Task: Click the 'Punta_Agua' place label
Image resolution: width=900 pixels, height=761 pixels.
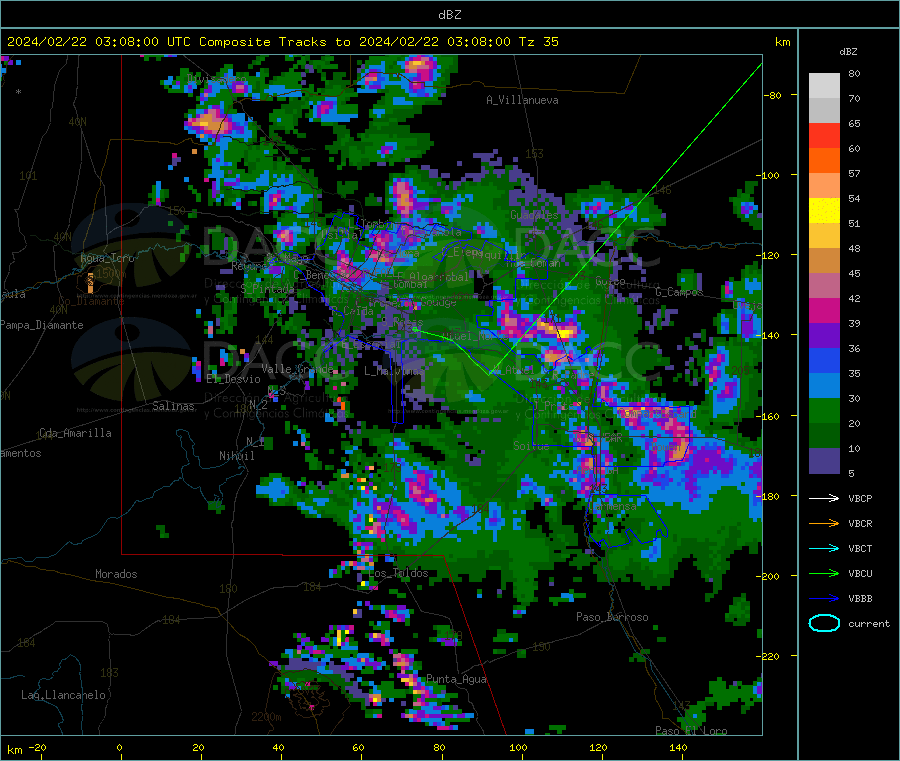Action: pos(456,679)
